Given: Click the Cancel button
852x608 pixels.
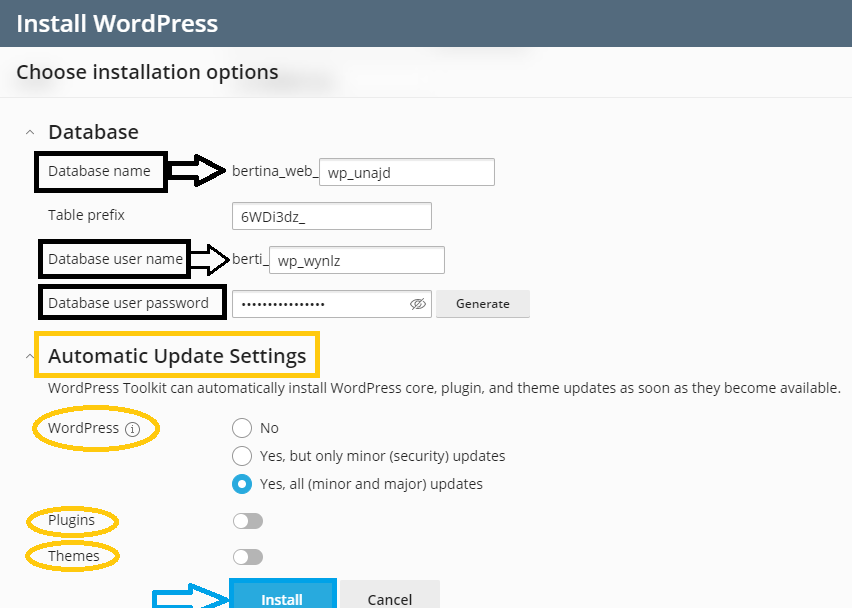Looking at the screenshot, I should (x=390, y=596).
